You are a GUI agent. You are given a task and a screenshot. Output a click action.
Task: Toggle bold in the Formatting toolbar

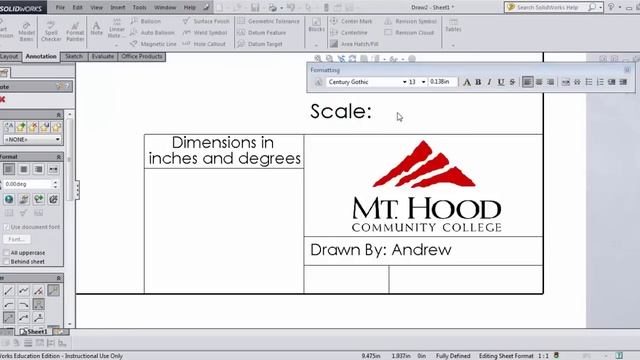[478, 82]
